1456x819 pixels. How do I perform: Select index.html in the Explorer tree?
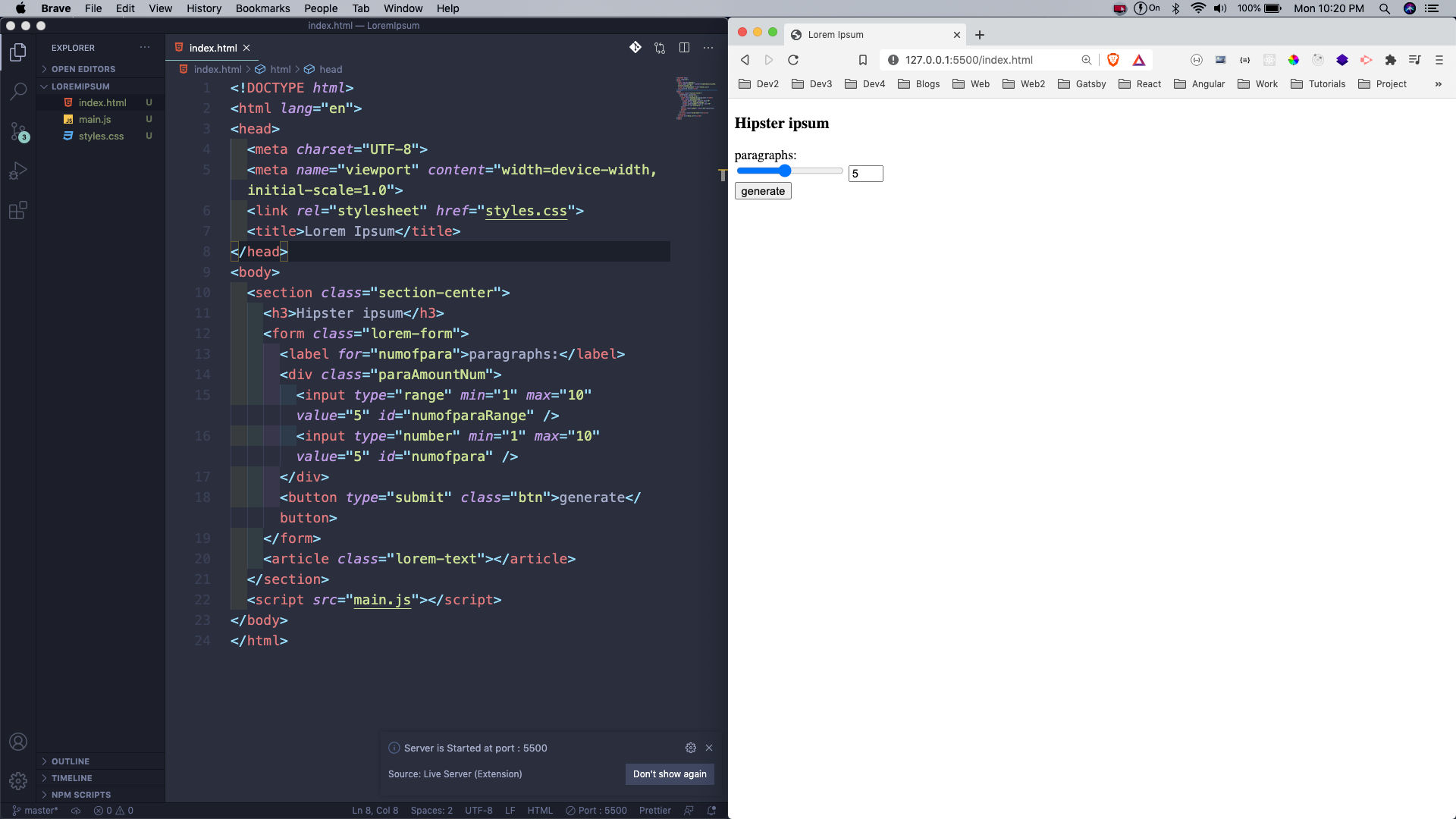point(100,102)
